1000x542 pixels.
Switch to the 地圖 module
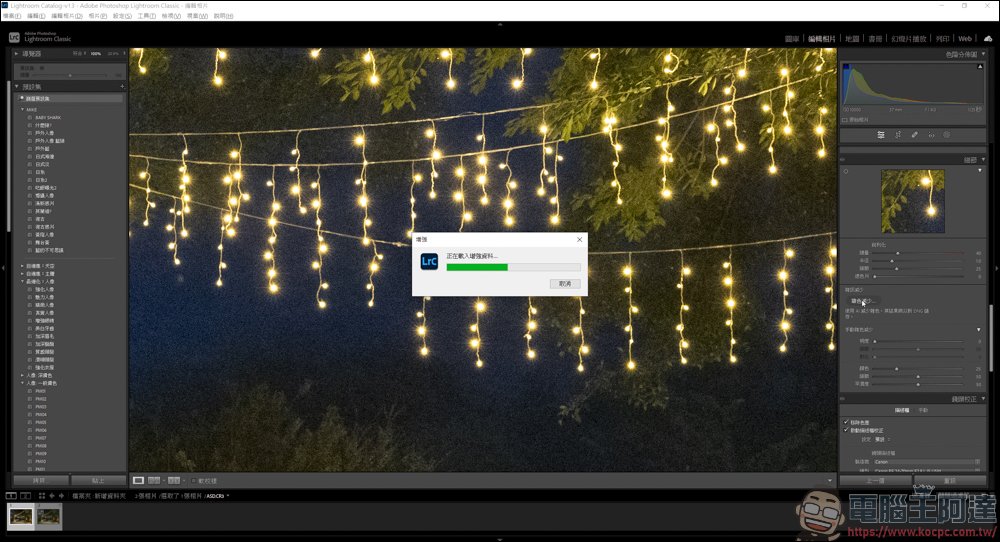pyautogui.click(x=852, y=39)
